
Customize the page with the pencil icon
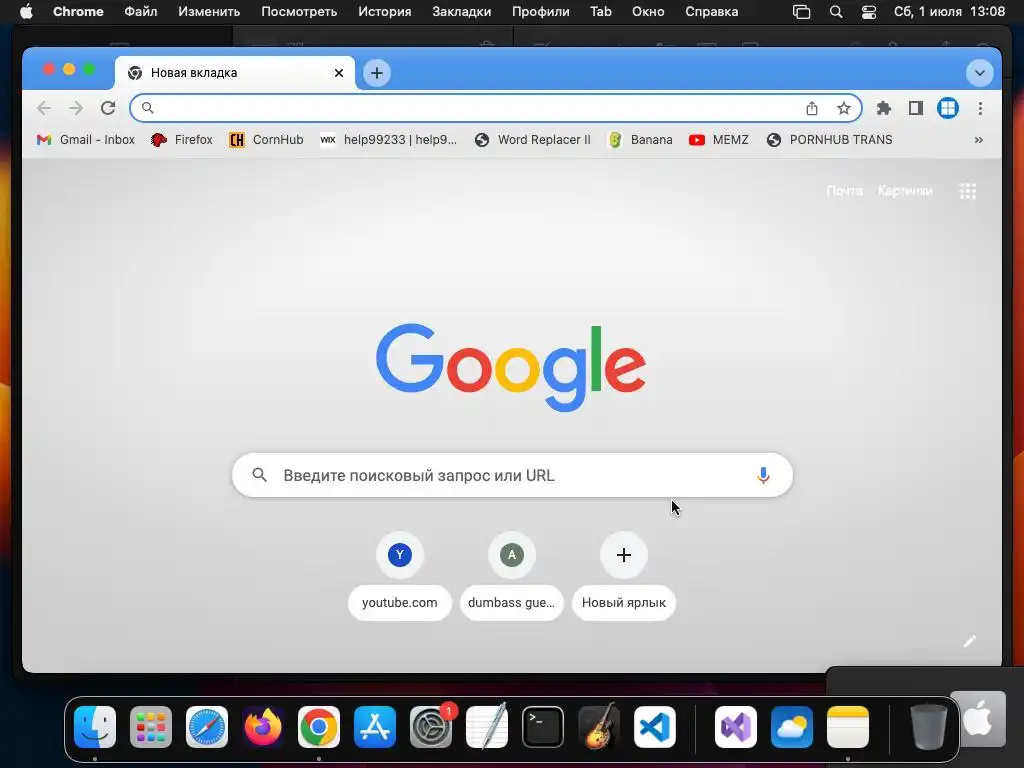point(970,641)
